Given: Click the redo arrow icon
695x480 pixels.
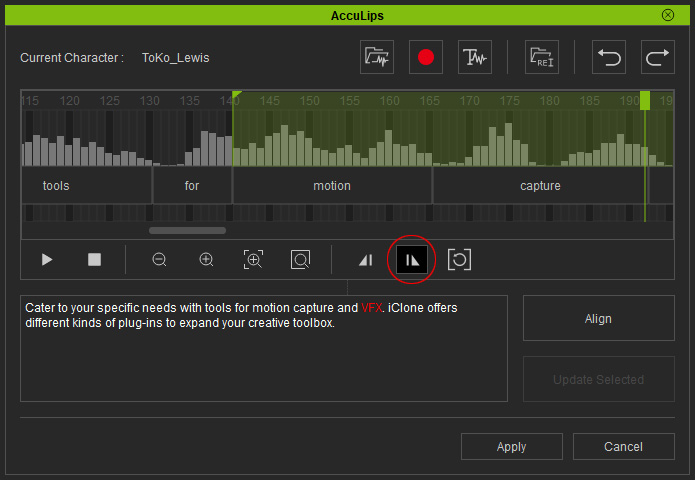Looking at the screenshot, I should (x=657, y=58).
